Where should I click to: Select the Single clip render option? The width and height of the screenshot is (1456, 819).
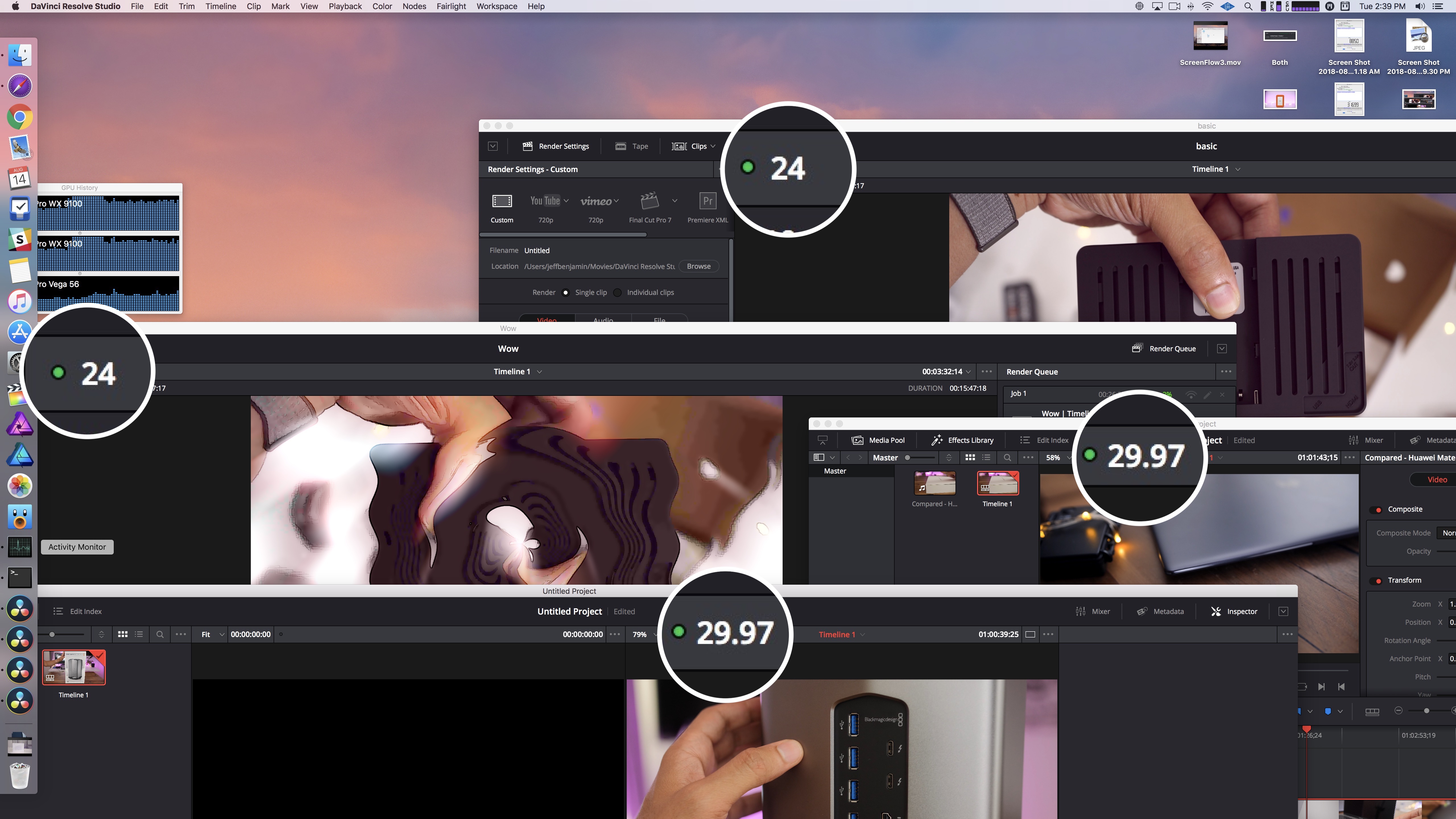click(566, 292)
